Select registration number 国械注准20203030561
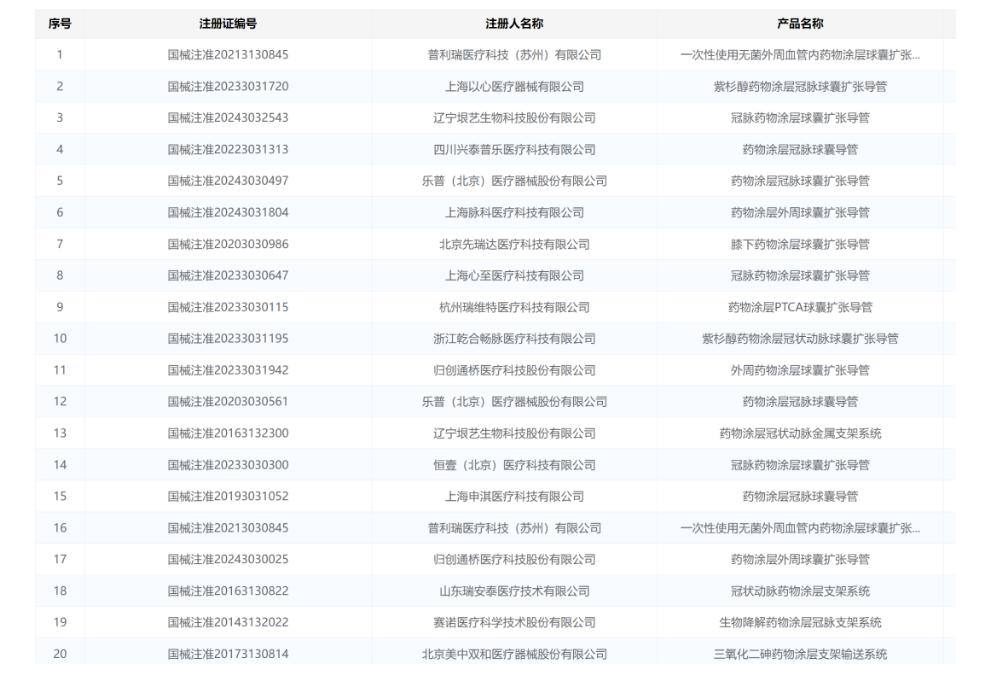Image resolution: width=1001 pixels, height=687 pixels. [228, 402]
